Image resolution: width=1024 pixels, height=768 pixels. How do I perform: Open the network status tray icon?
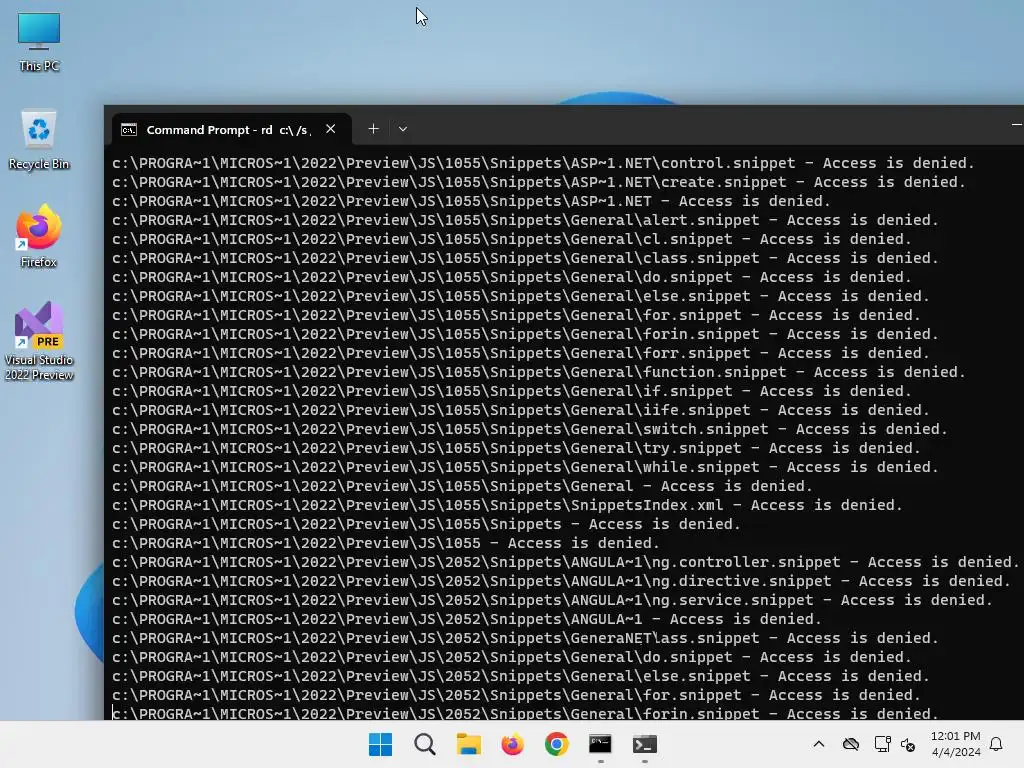tap(882, 744)
